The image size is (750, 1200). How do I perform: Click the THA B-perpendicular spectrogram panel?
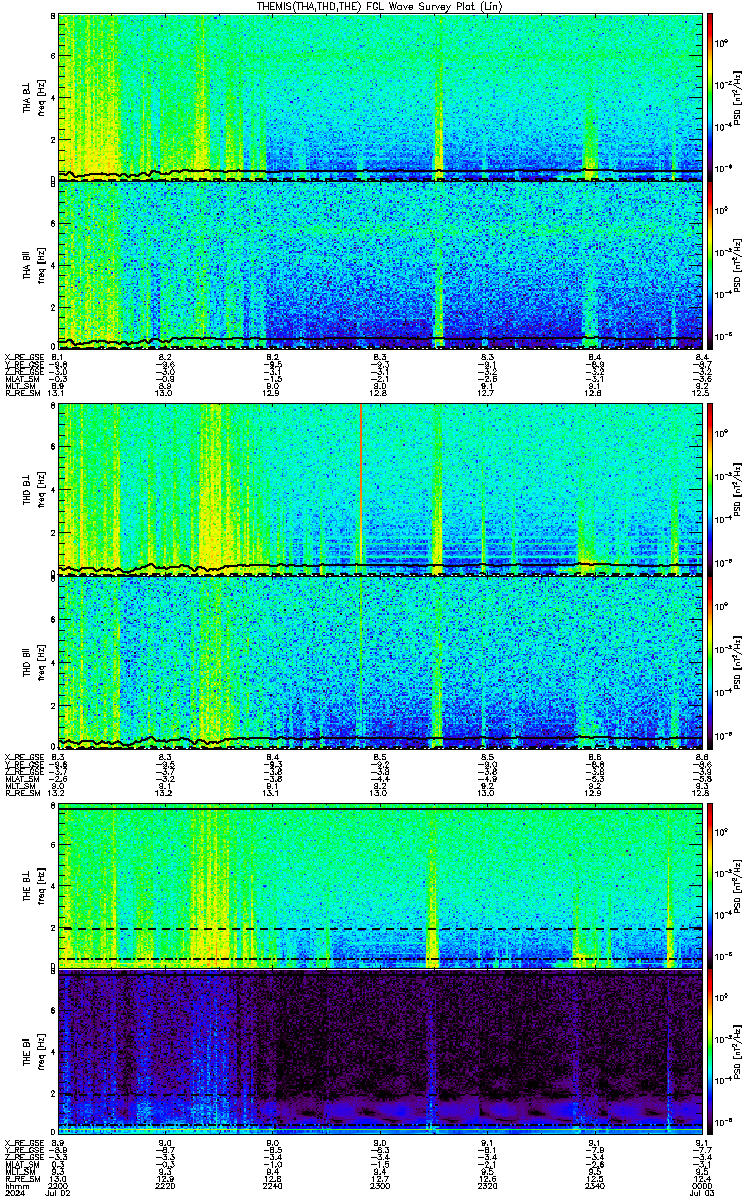click(379, 97)
